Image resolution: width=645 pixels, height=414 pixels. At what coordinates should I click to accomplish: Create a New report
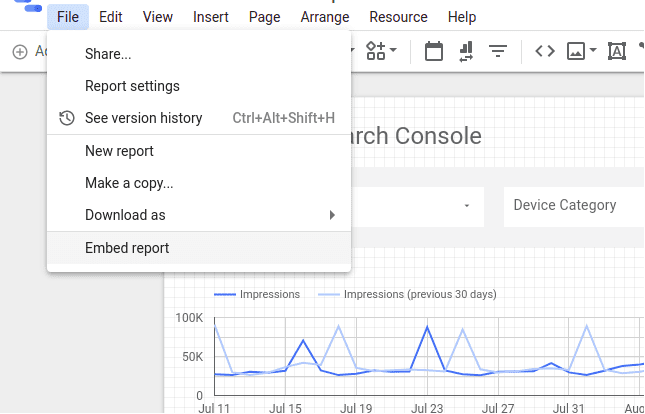[x=199, y=151]
